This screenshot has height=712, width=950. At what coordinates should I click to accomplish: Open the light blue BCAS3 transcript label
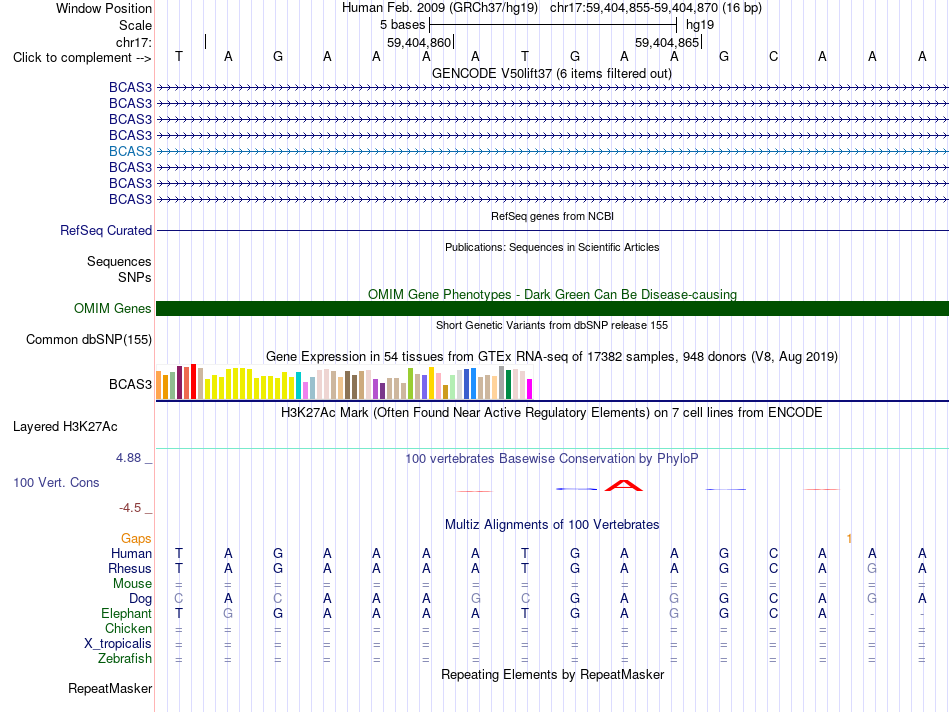(130, 151)
